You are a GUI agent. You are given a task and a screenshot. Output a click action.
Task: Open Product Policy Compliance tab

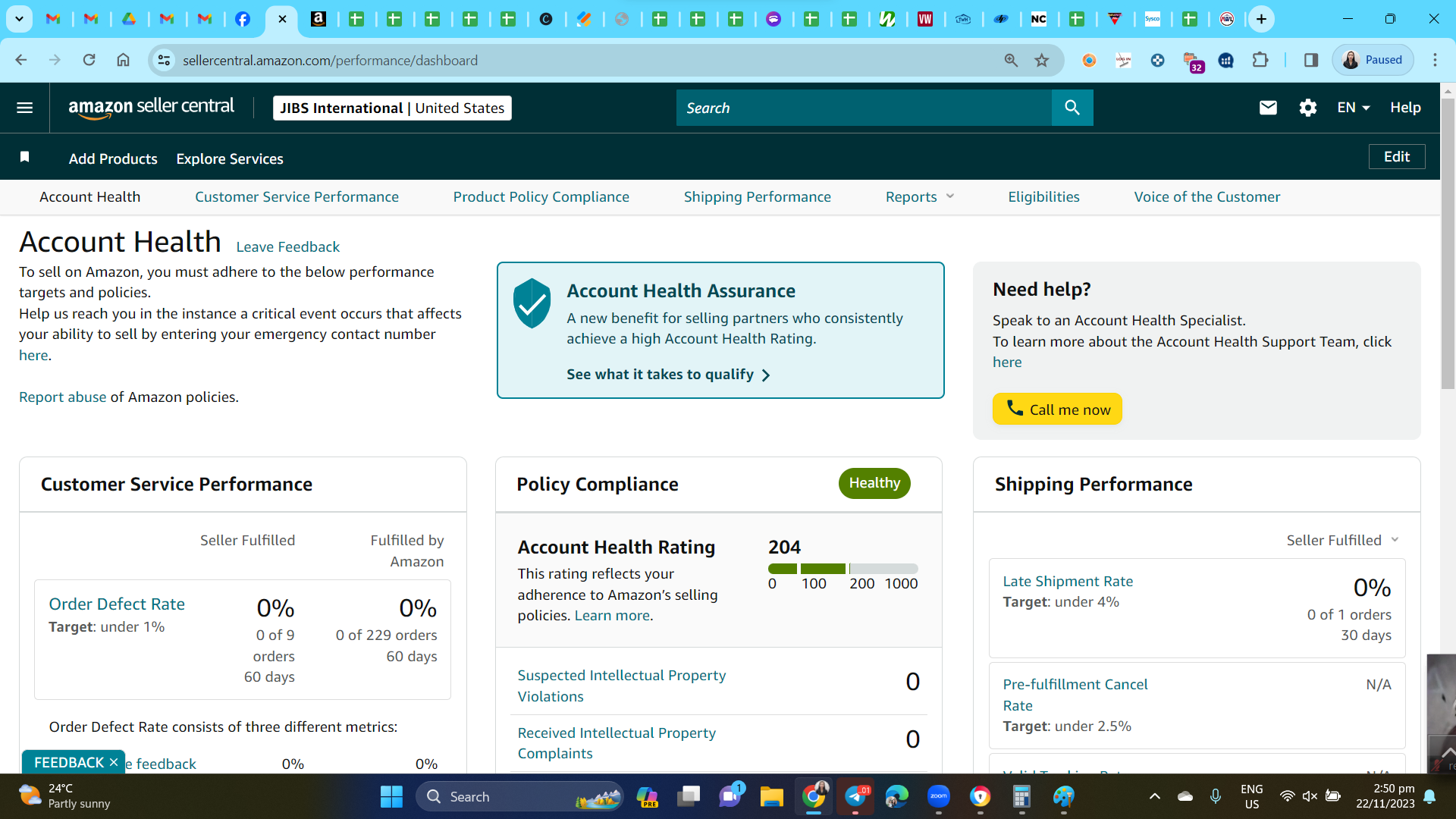[541, 196]
